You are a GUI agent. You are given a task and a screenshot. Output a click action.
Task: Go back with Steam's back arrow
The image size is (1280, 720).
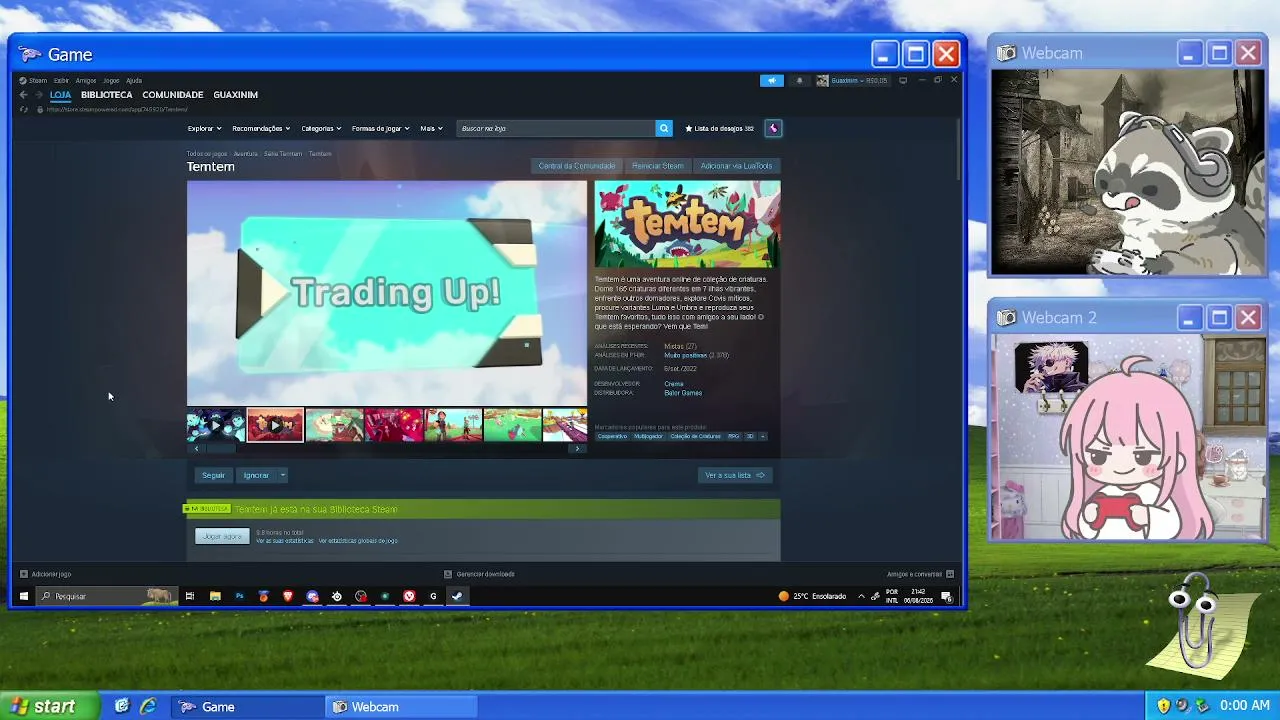point(23,95)
